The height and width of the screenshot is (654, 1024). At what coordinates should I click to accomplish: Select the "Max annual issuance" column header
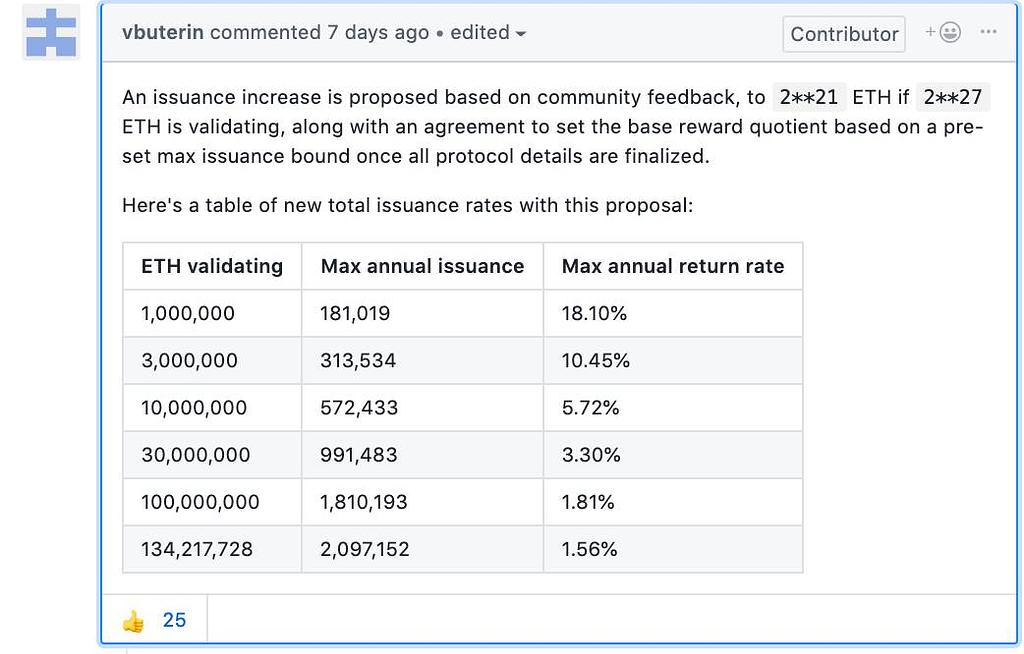422,266
